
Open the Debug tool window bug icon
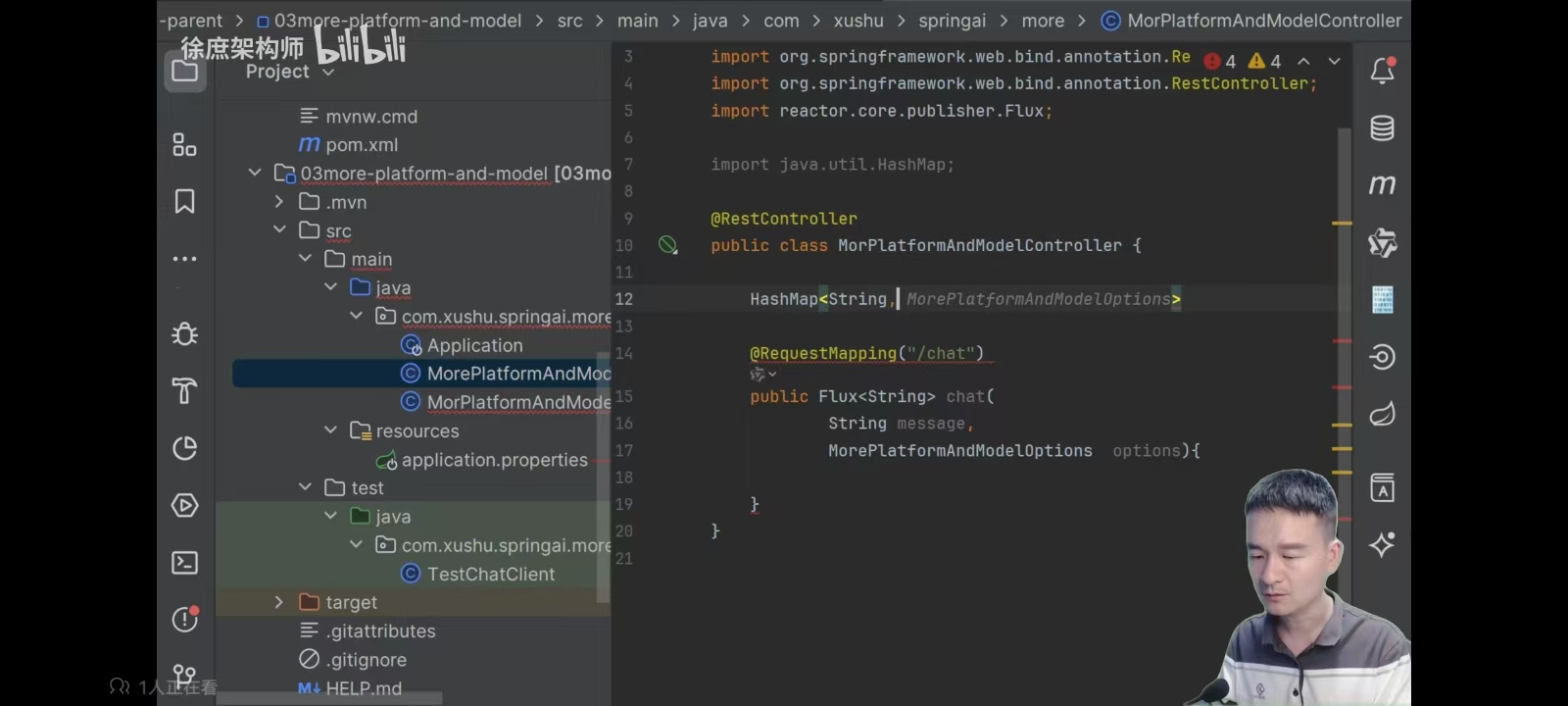184,333
